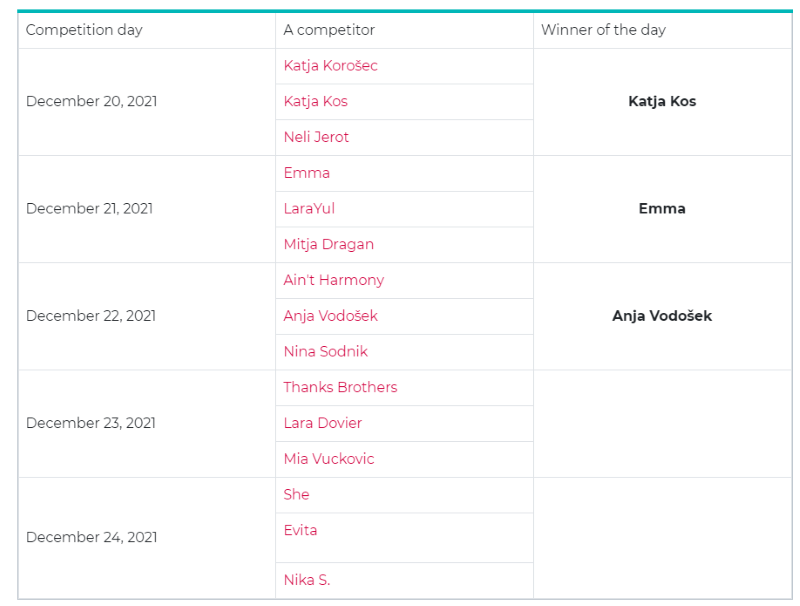Click the Competition day column header
The height and width of the screenshot is (606, 800).
(84, 30)
